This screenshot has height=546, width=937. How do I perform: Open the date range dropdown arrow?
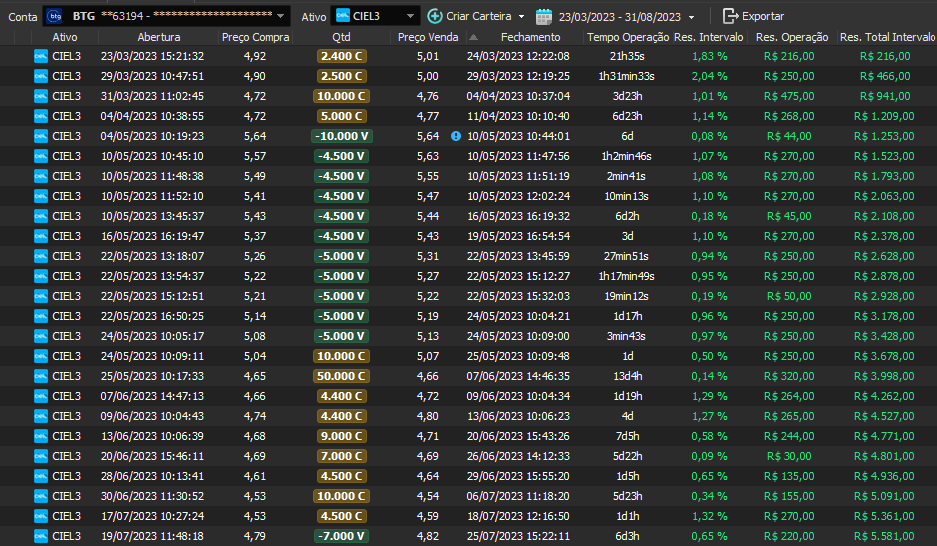click(691, 16)
